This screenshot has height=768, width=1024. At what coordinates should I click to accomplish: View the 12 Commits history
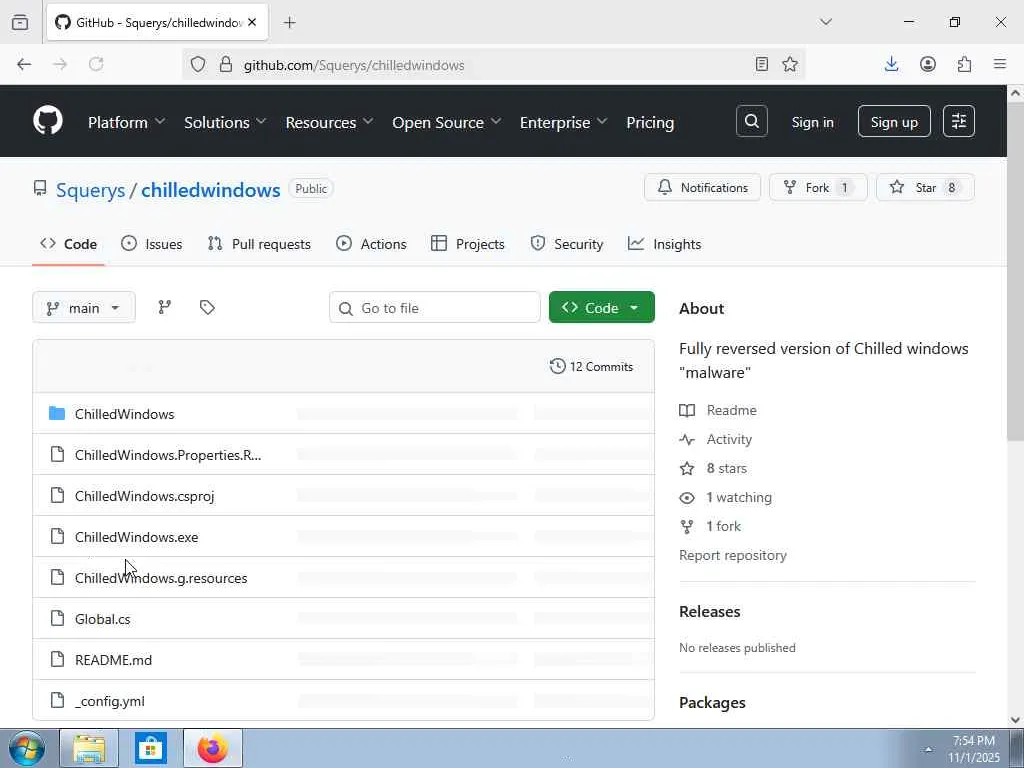tap(592, 366)
